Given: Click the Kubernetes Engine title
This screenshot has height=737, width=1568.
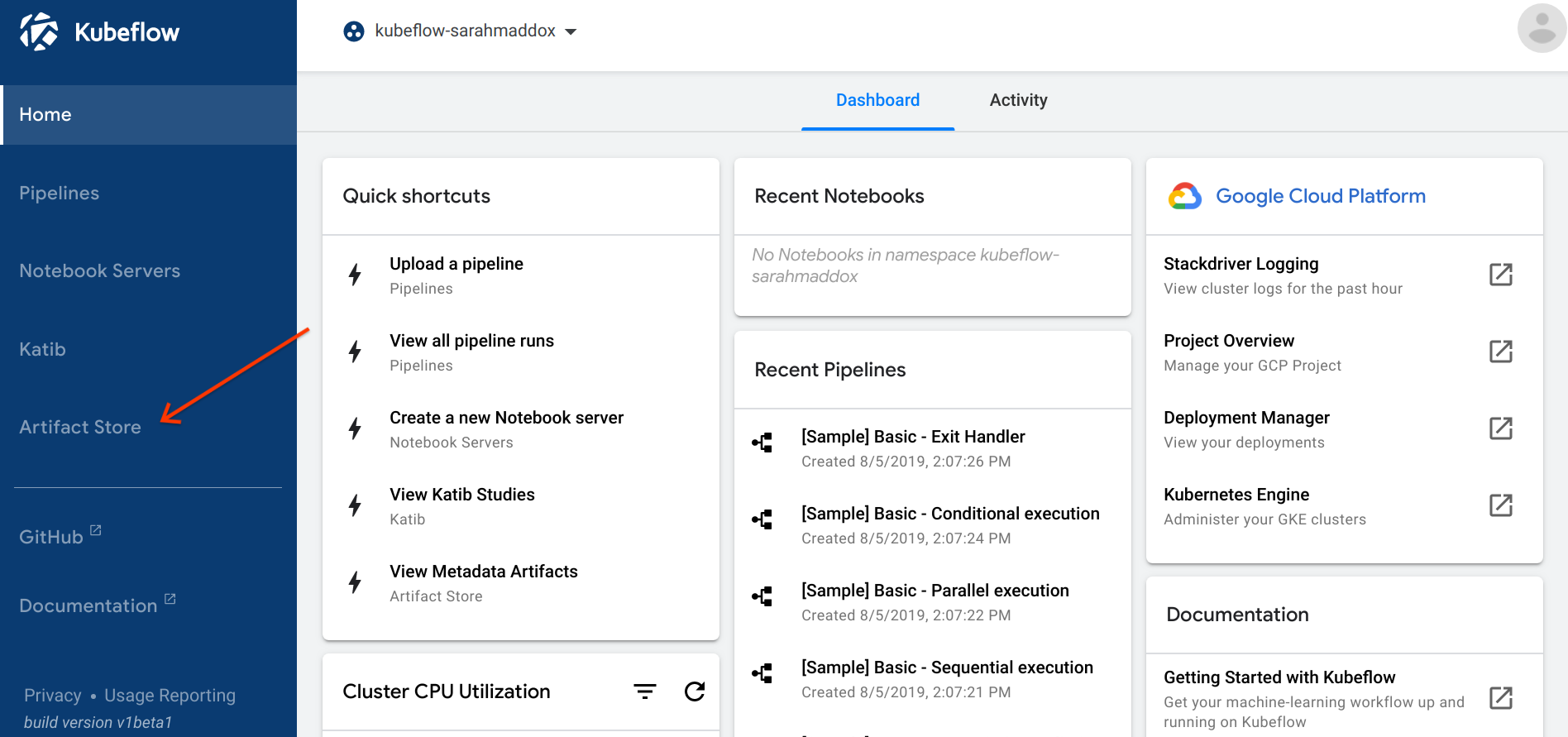Looking at the screenshot, I should tap(1236, 495).
